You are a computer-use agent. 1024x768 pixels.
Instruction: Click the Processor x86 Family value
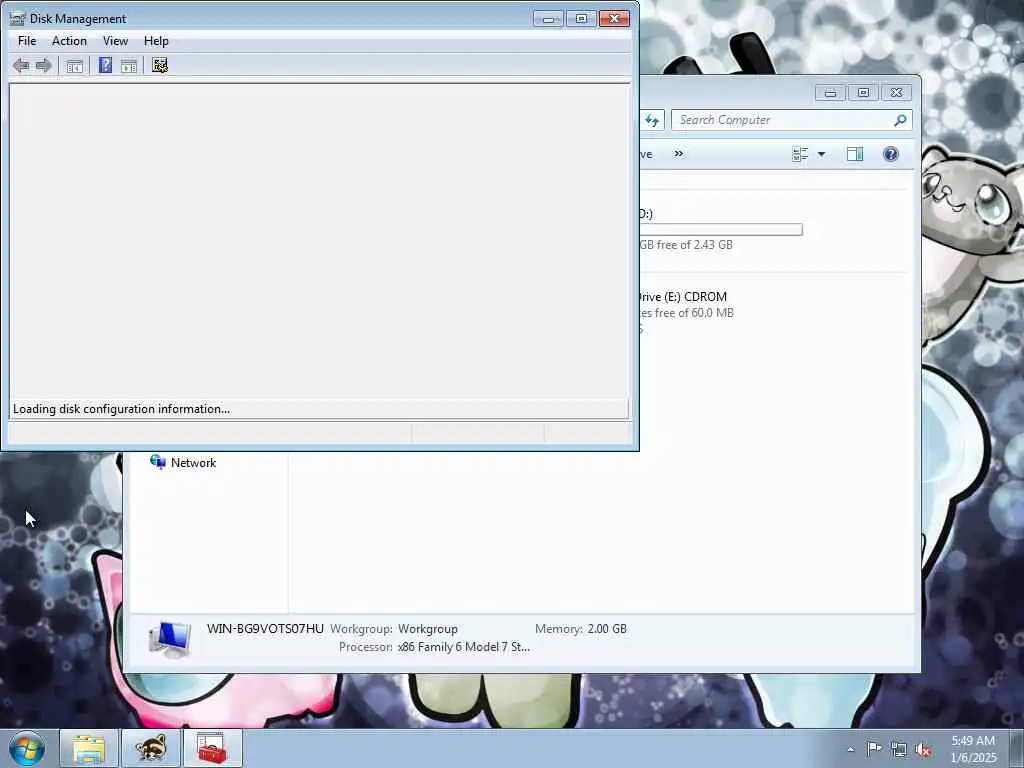coord(464,647)
